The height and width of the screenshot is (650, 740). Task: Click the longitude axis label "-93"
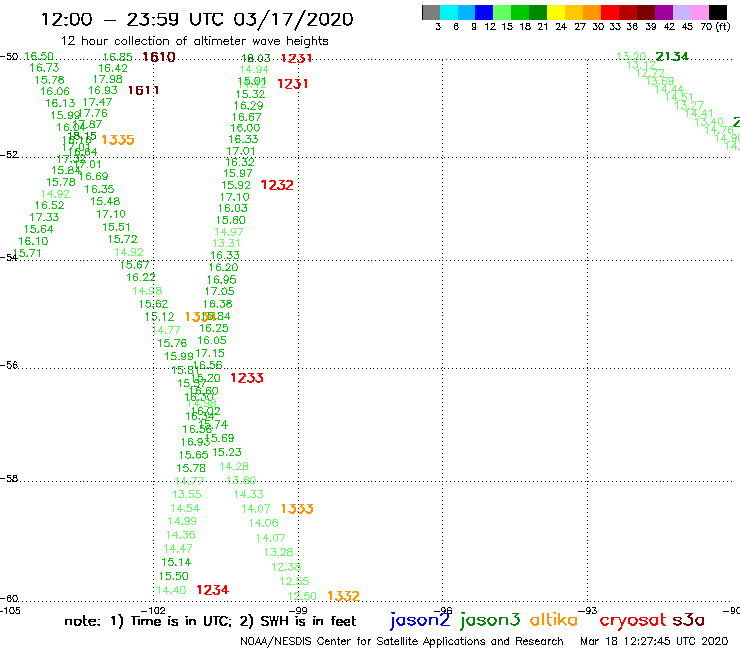pyautogui.click(x=588, y=610)
